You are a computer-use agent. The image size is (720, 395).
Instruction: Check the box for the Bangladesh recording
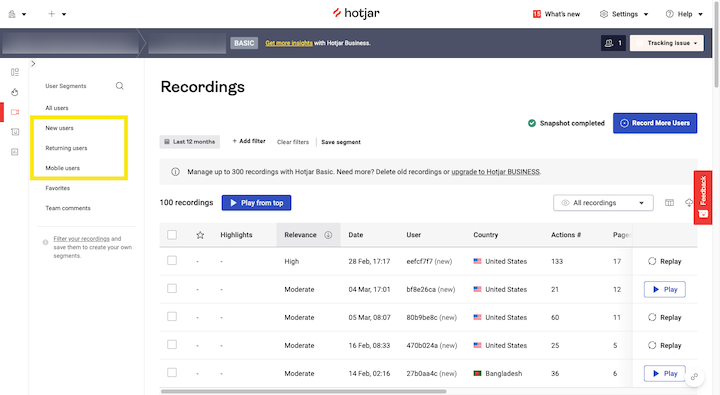point(172,372)
